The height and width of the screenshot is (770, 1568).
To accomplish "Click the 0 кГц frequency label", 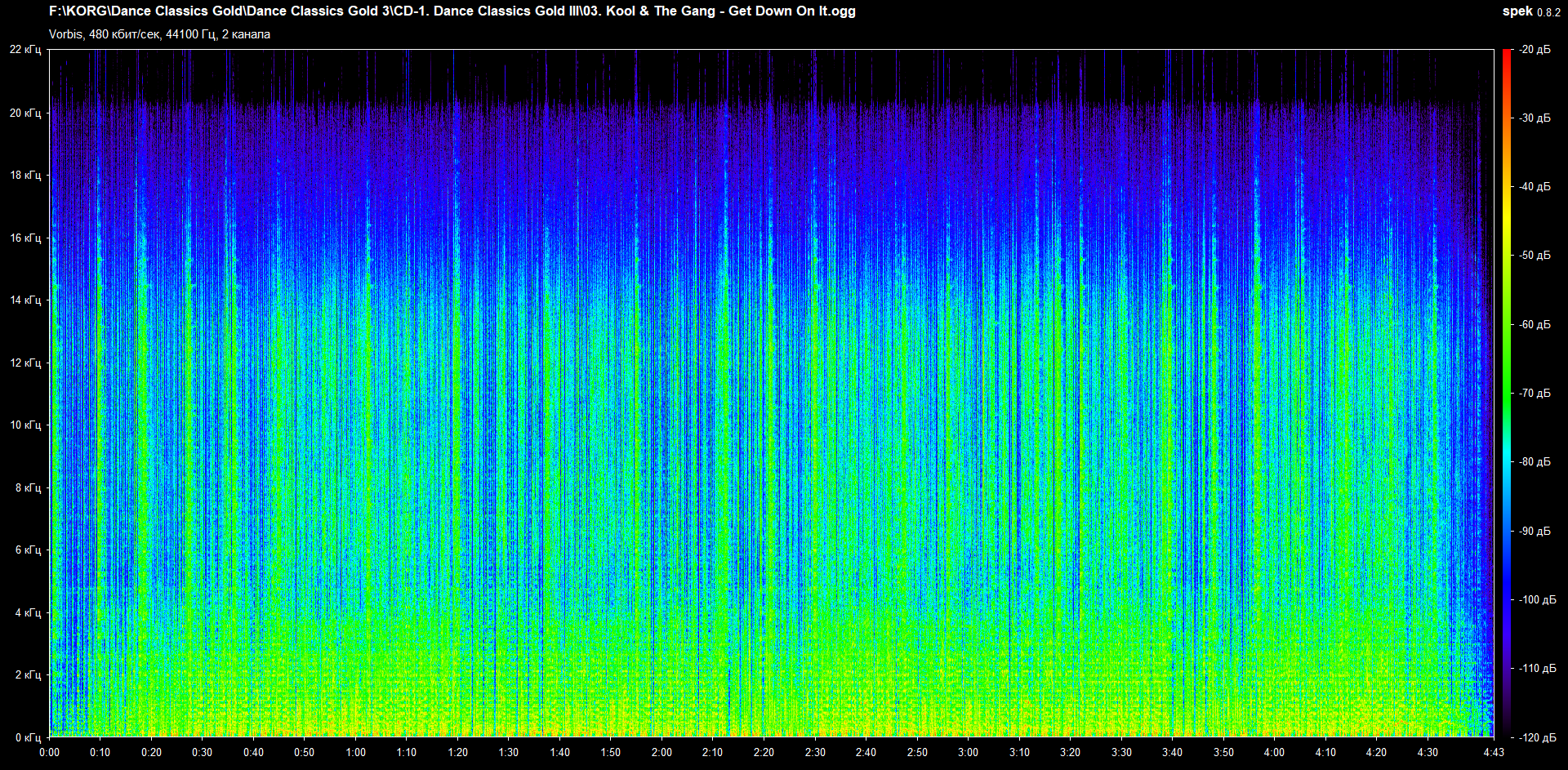I will coord(28,737).
